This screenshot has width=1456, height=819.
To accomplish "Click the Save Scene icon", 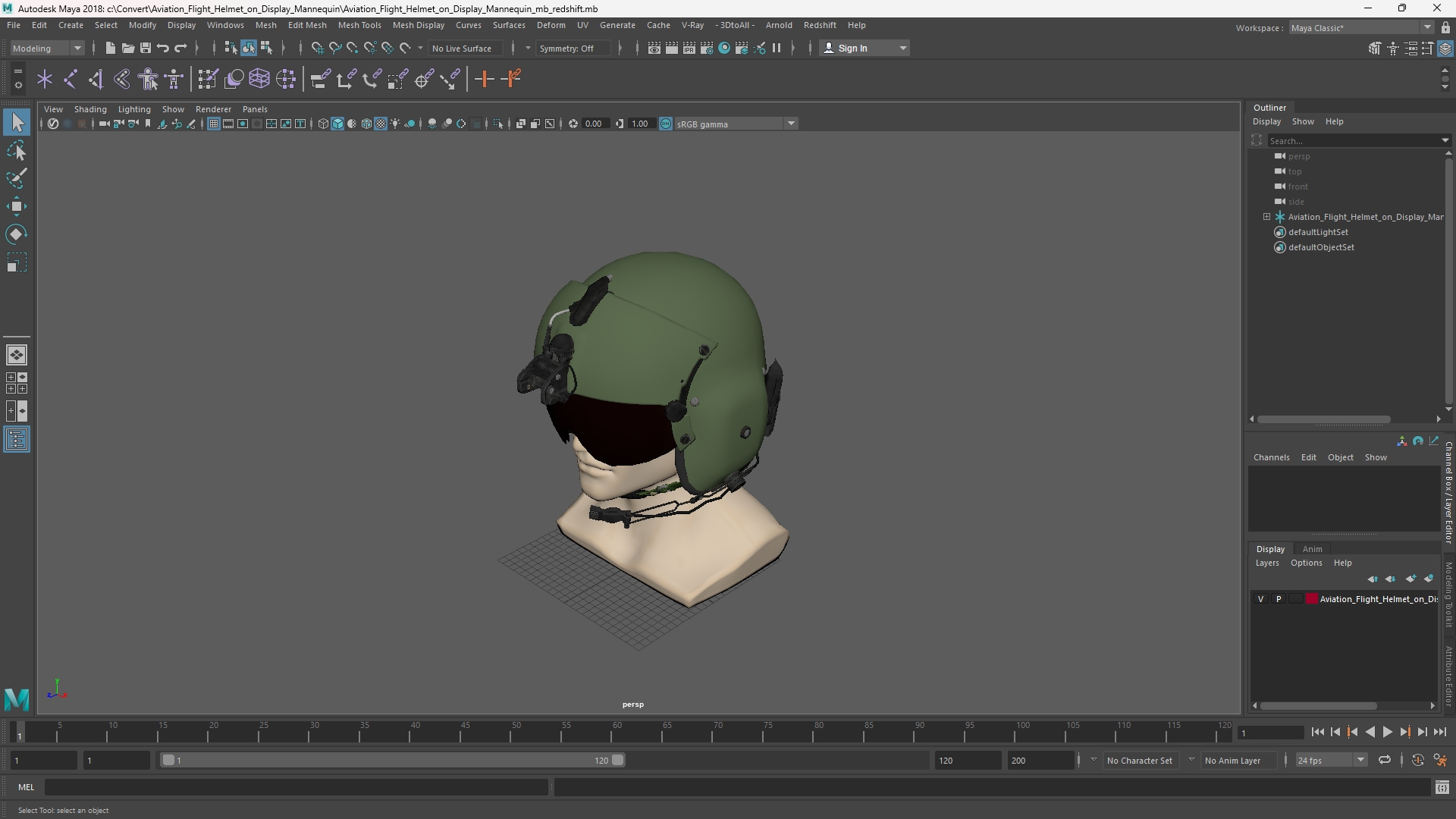I will 146,48.
